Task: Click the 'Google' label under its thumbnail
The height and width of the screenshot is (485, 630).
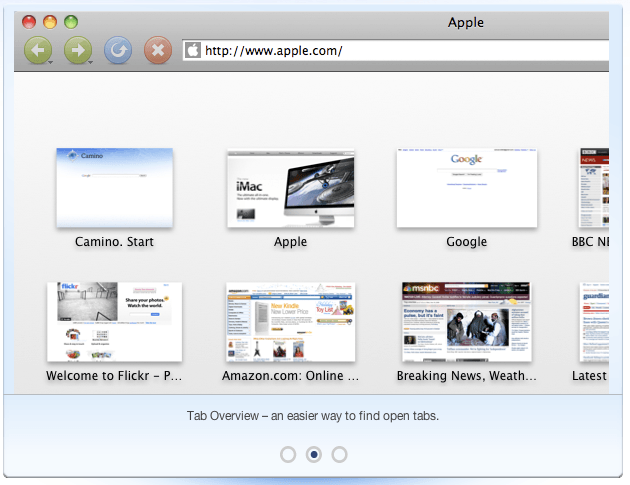Action: tap(466, 241)
